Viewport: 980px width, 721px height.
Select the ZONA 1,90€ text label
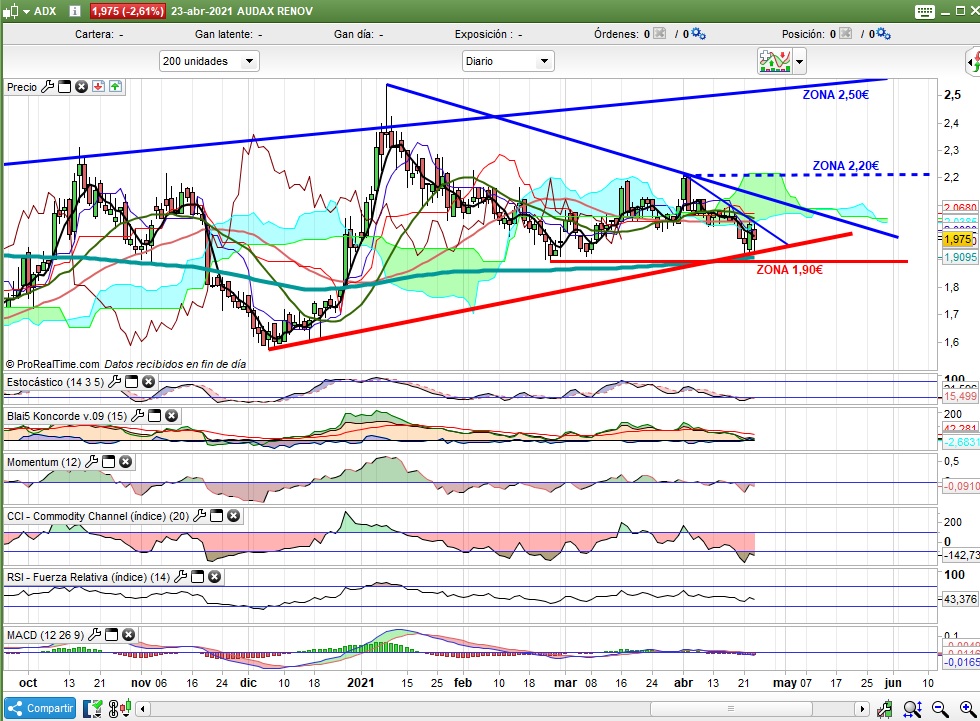[x=789, y=270]
